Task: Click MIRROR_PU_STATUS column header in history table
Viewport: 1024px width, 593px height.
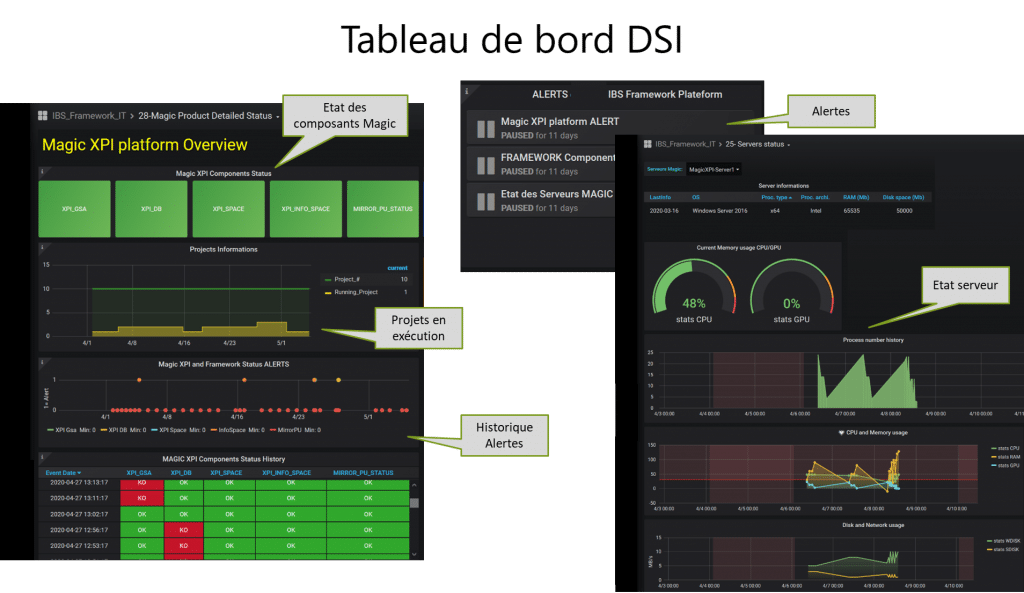Action: coord(363,473)
